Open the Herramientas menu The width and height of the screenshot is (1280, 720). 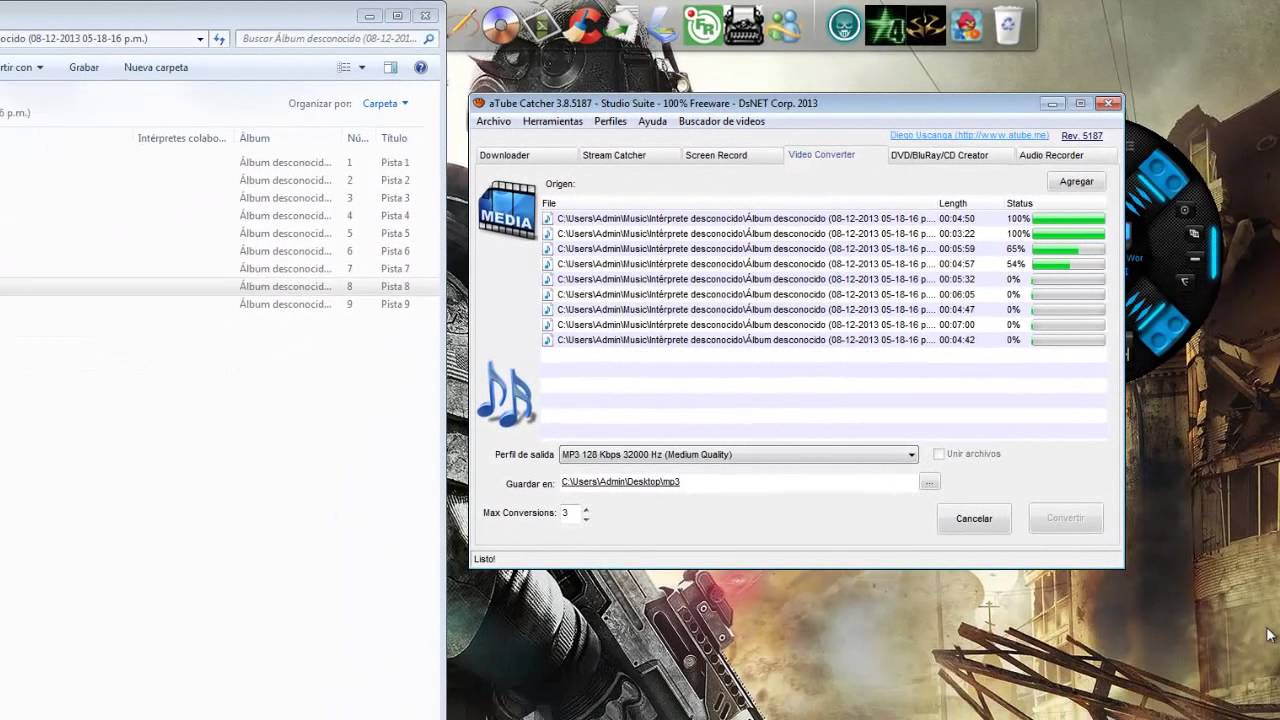[x=552, y=121]
